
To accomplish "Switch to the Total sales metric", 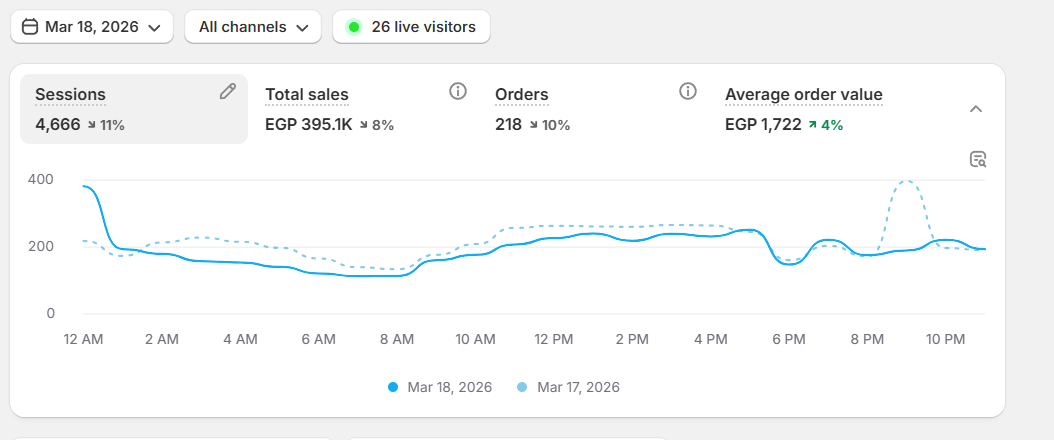I will 307,95.
